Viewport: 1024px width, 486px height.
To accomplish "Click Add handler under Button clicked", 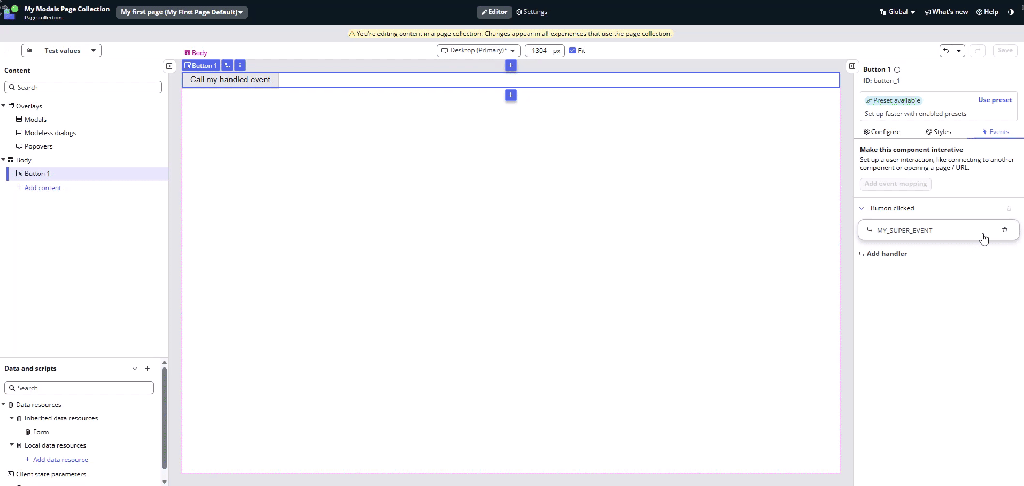I will pyautogui.click(x=886, y=254).
